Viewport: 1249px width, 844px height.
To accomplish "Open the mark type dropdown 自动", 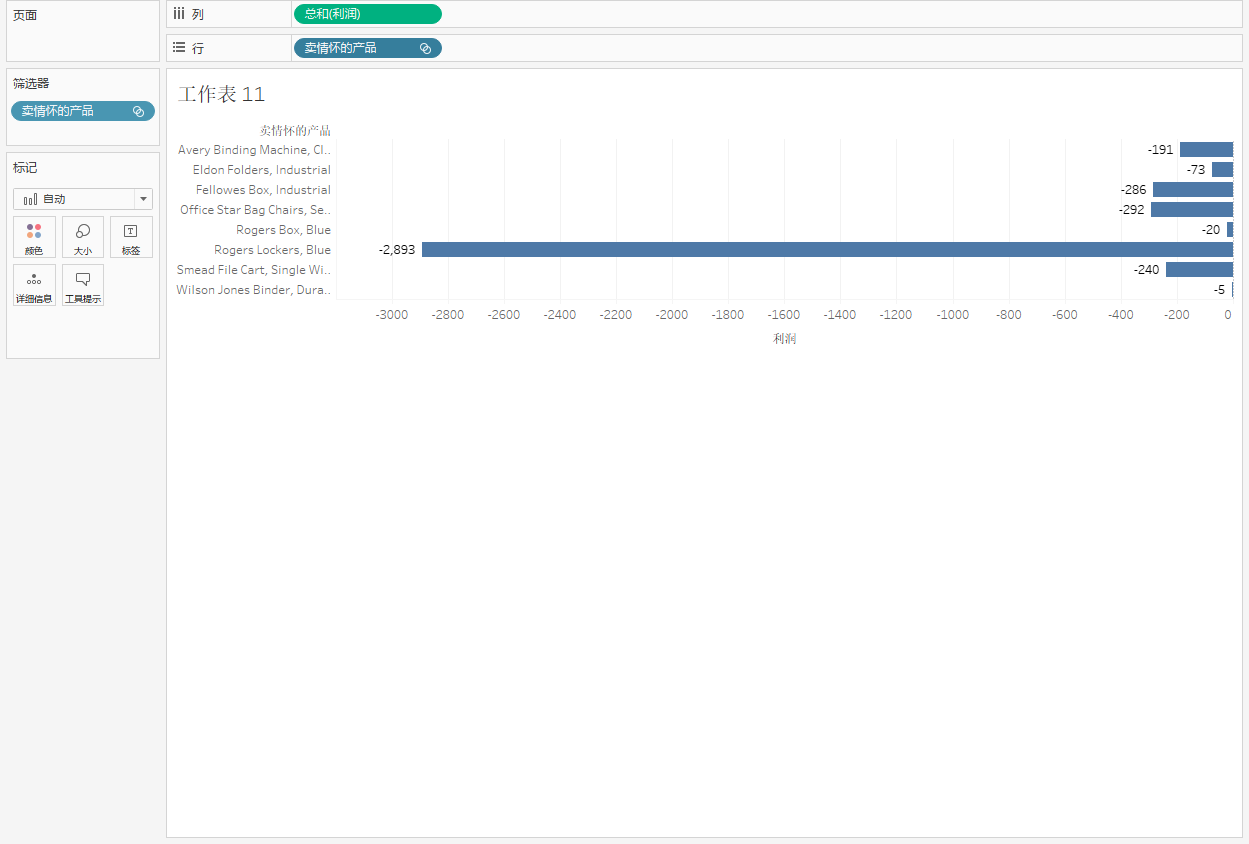I will 83,199.
